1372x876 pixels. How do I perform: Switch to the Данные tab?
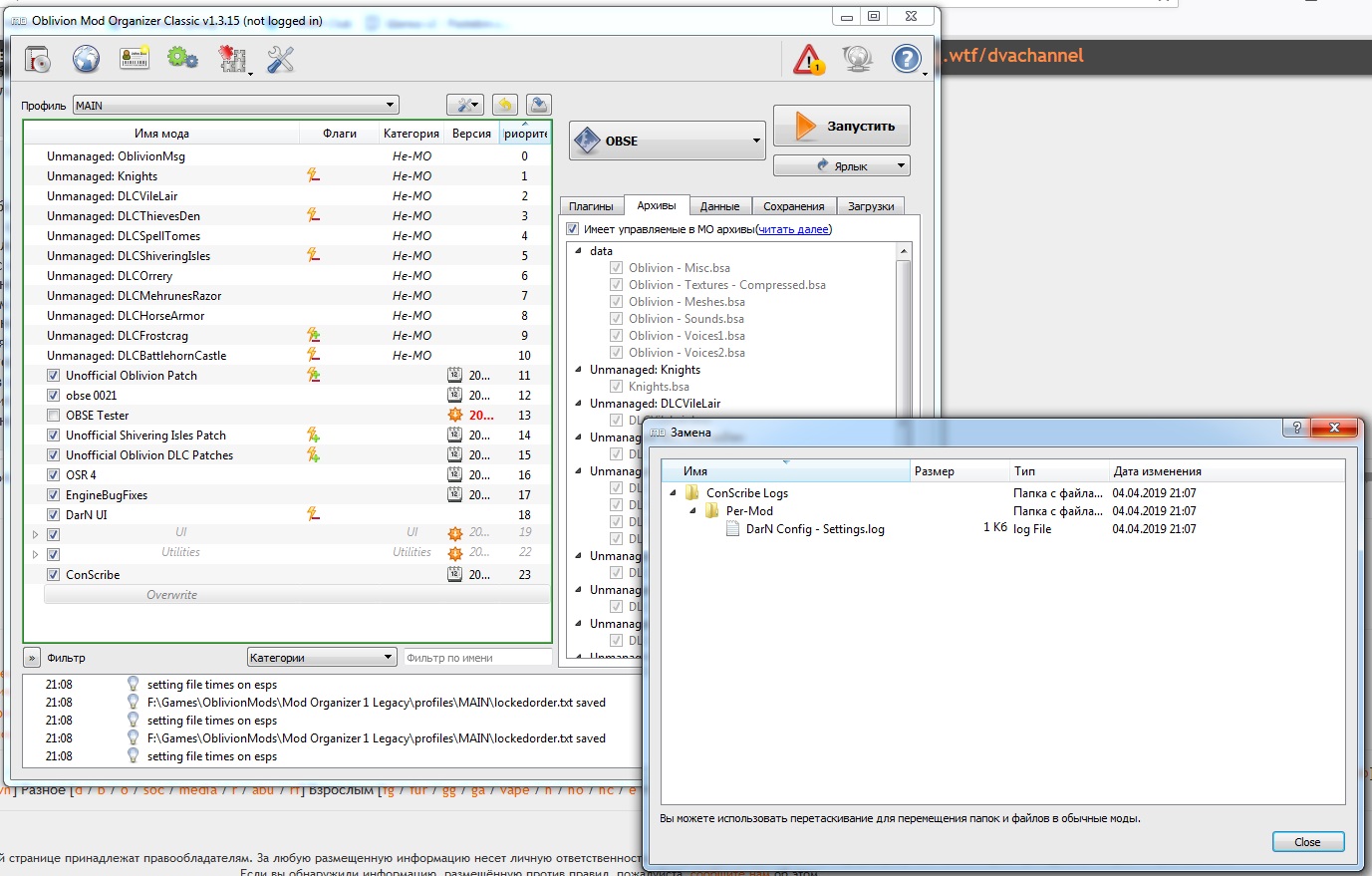pyautogui.click(x=719, y=206)
